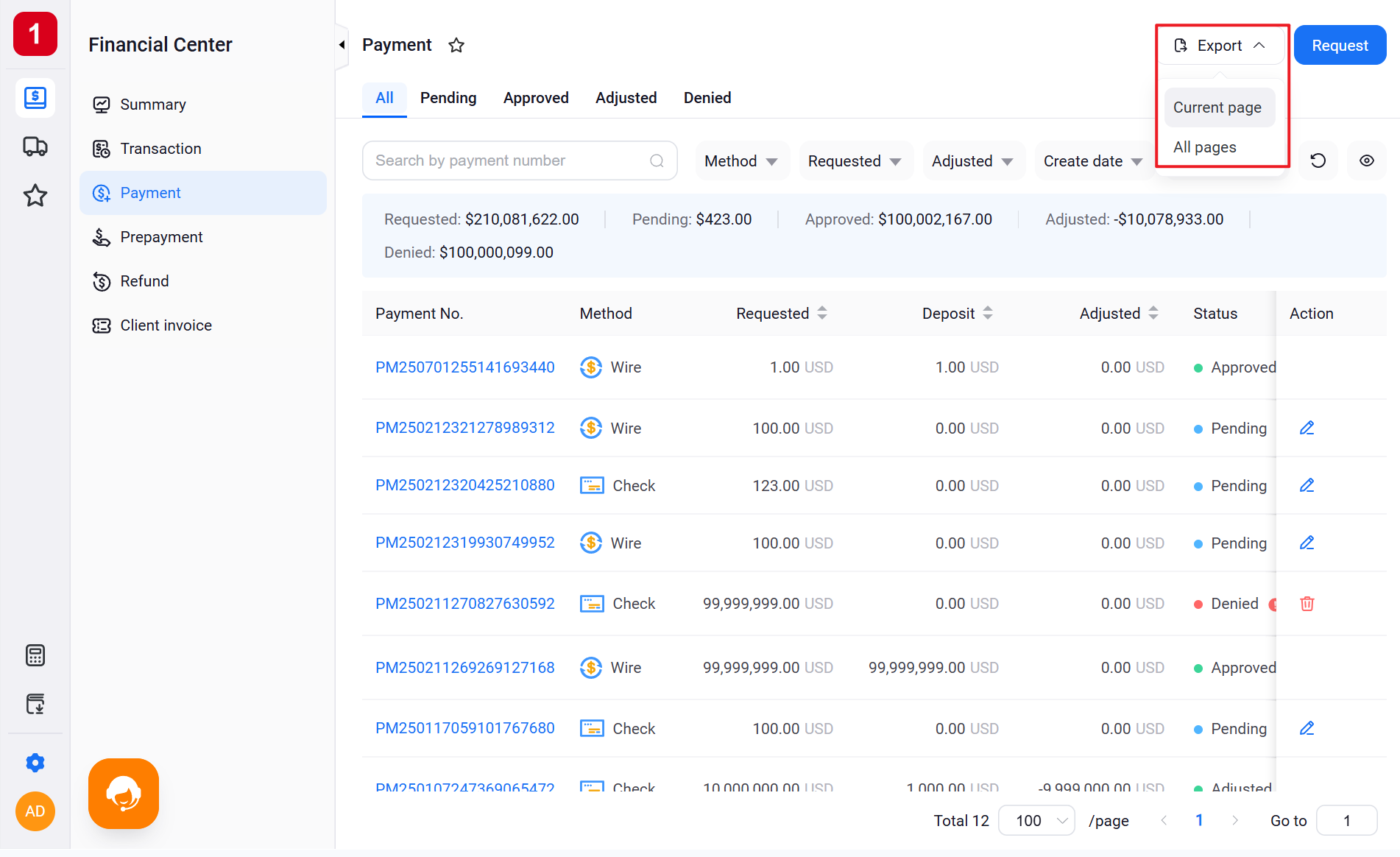Expand the Requested filter dropdown
This screenshot has width=1400, height=857.
pyautogui.click(x=855, y=161)
